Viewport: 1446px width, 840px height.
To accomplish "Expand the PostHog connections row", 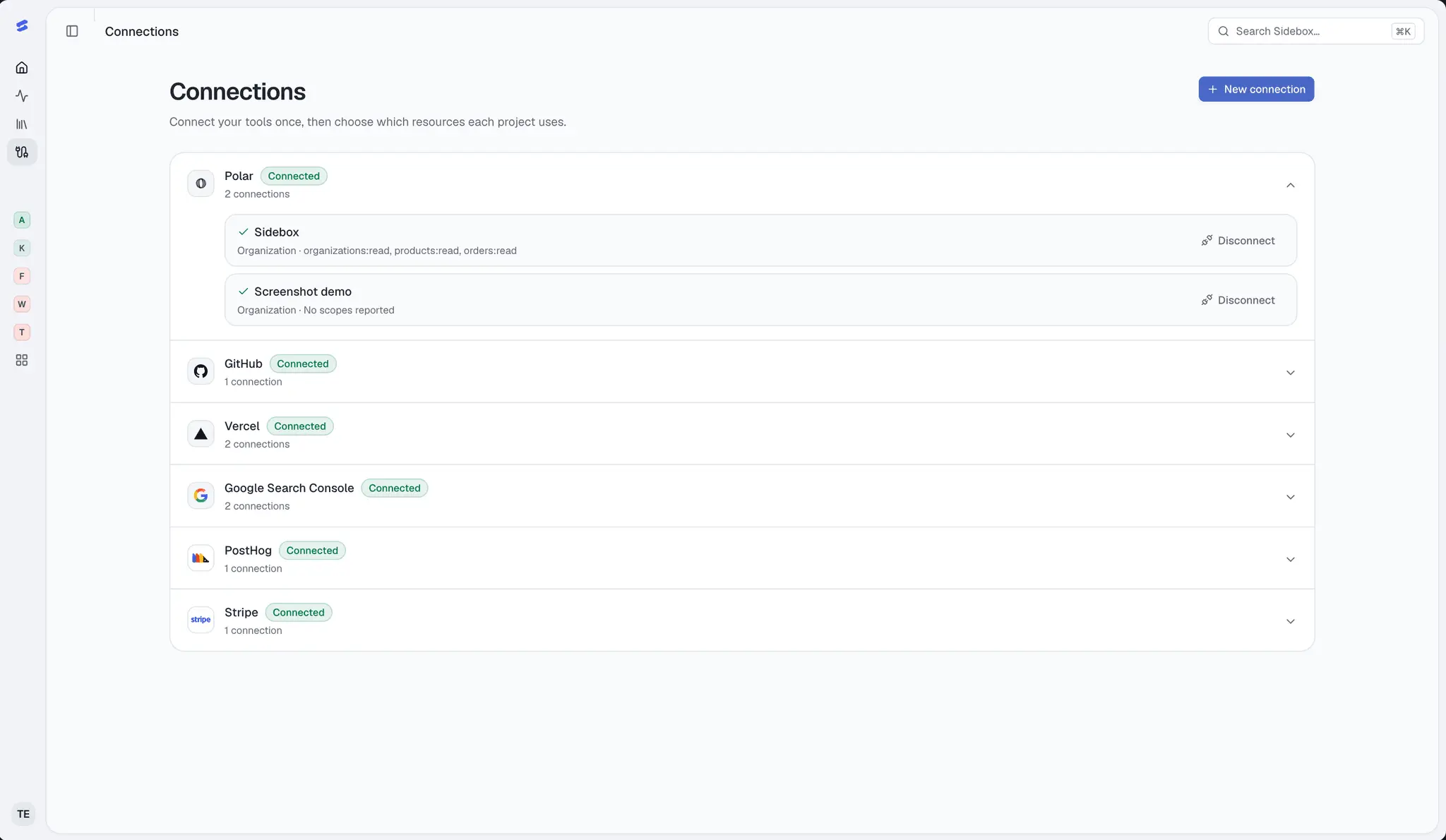I will tap(1290, 559).
